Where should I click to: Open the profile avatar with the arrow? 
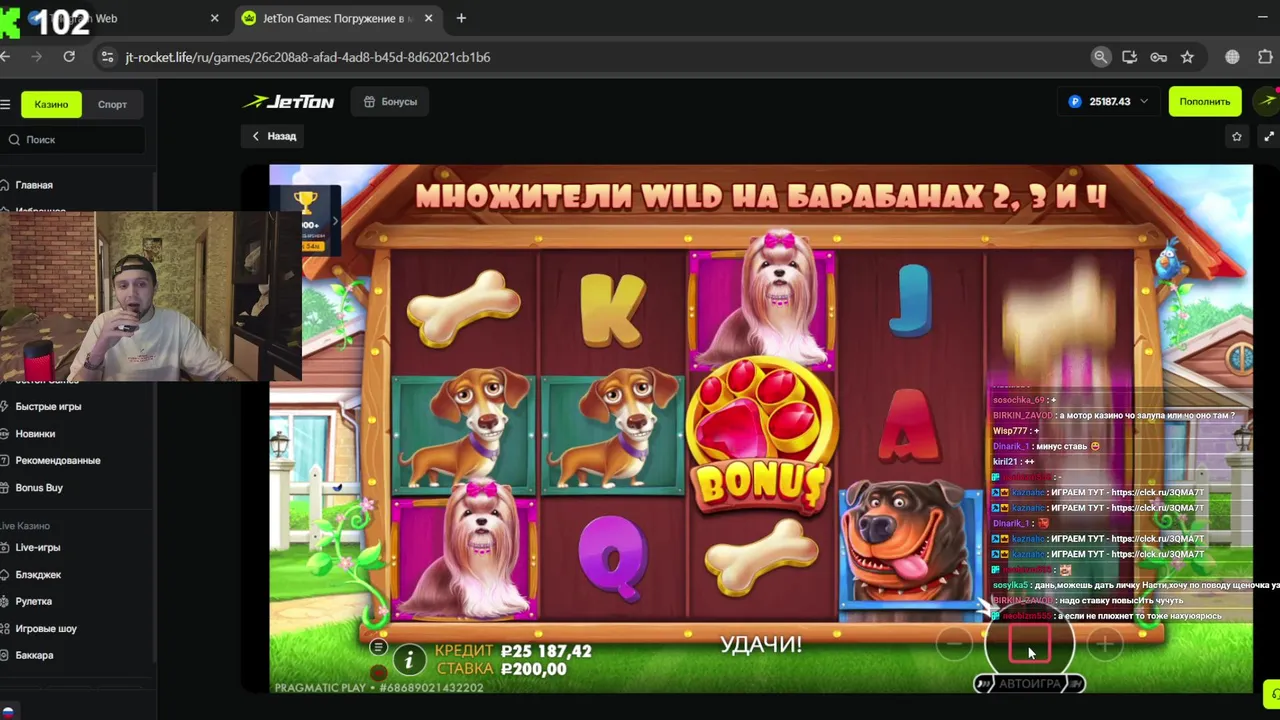(x=1268, y=101)
